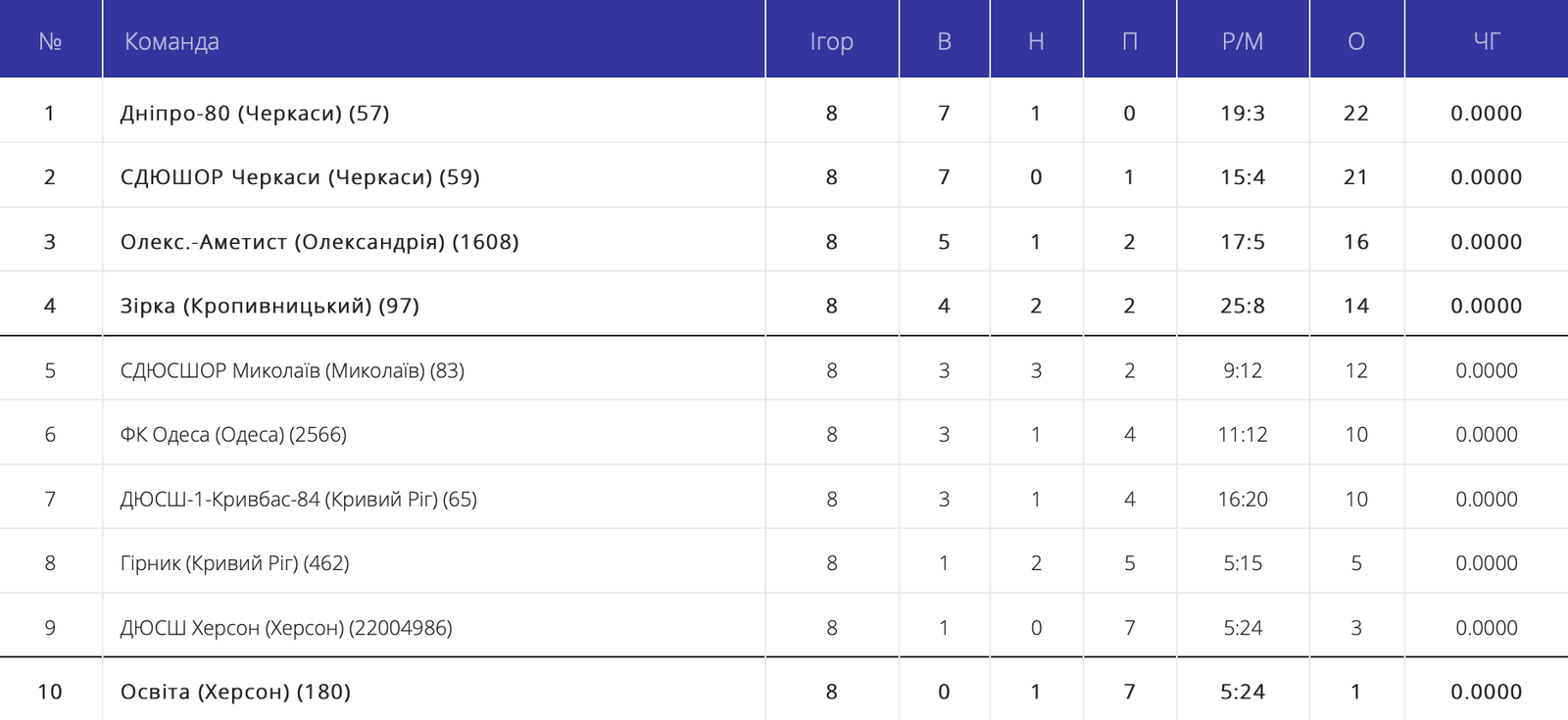The image size is (1568, 720).
Task: Open ДЮСШ Херсон (Херсон) team
Action: point(286,628)
